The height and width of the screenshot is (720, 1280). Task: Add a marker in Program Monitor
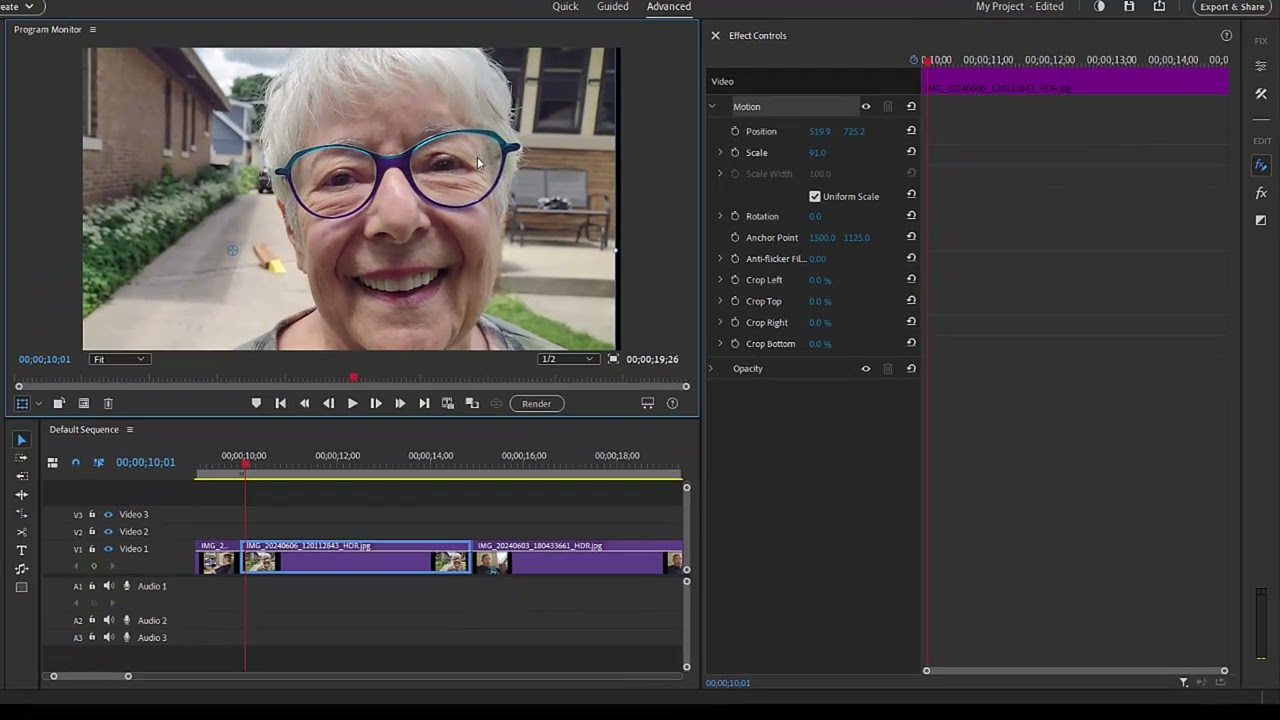coord(256,403)
